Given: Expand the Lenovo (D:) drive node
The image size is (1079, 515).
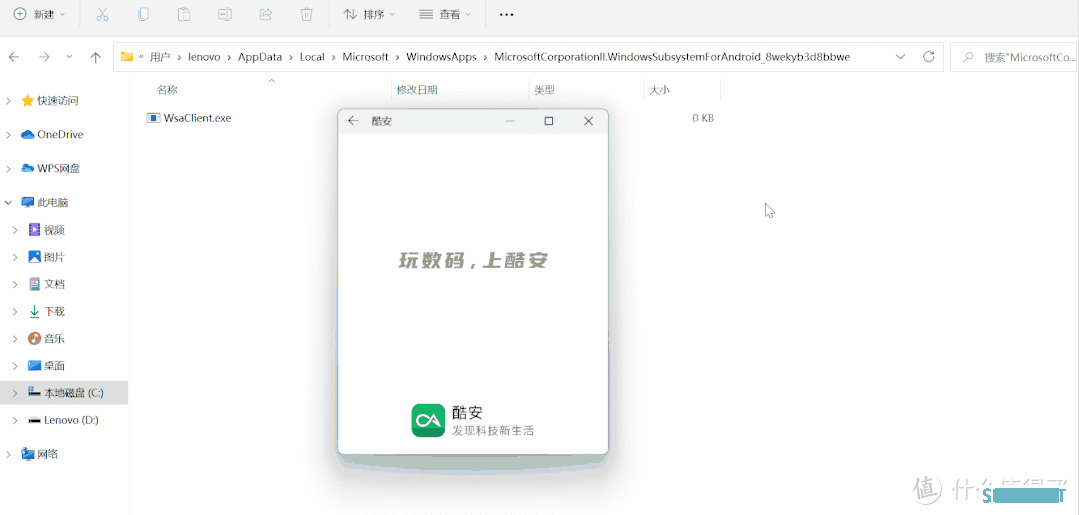Looking at the screenshot, I should (15, 420).
